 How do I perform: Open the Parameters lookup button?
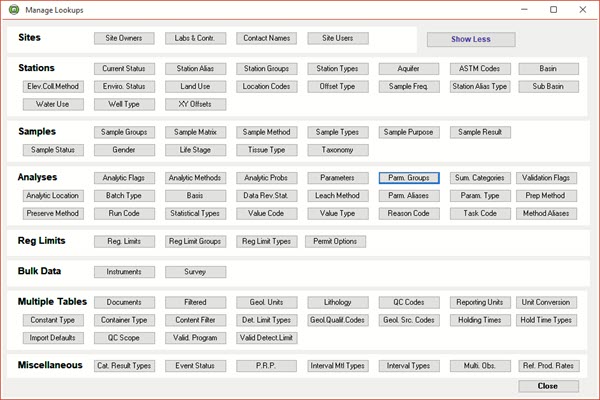coord(338,178)
